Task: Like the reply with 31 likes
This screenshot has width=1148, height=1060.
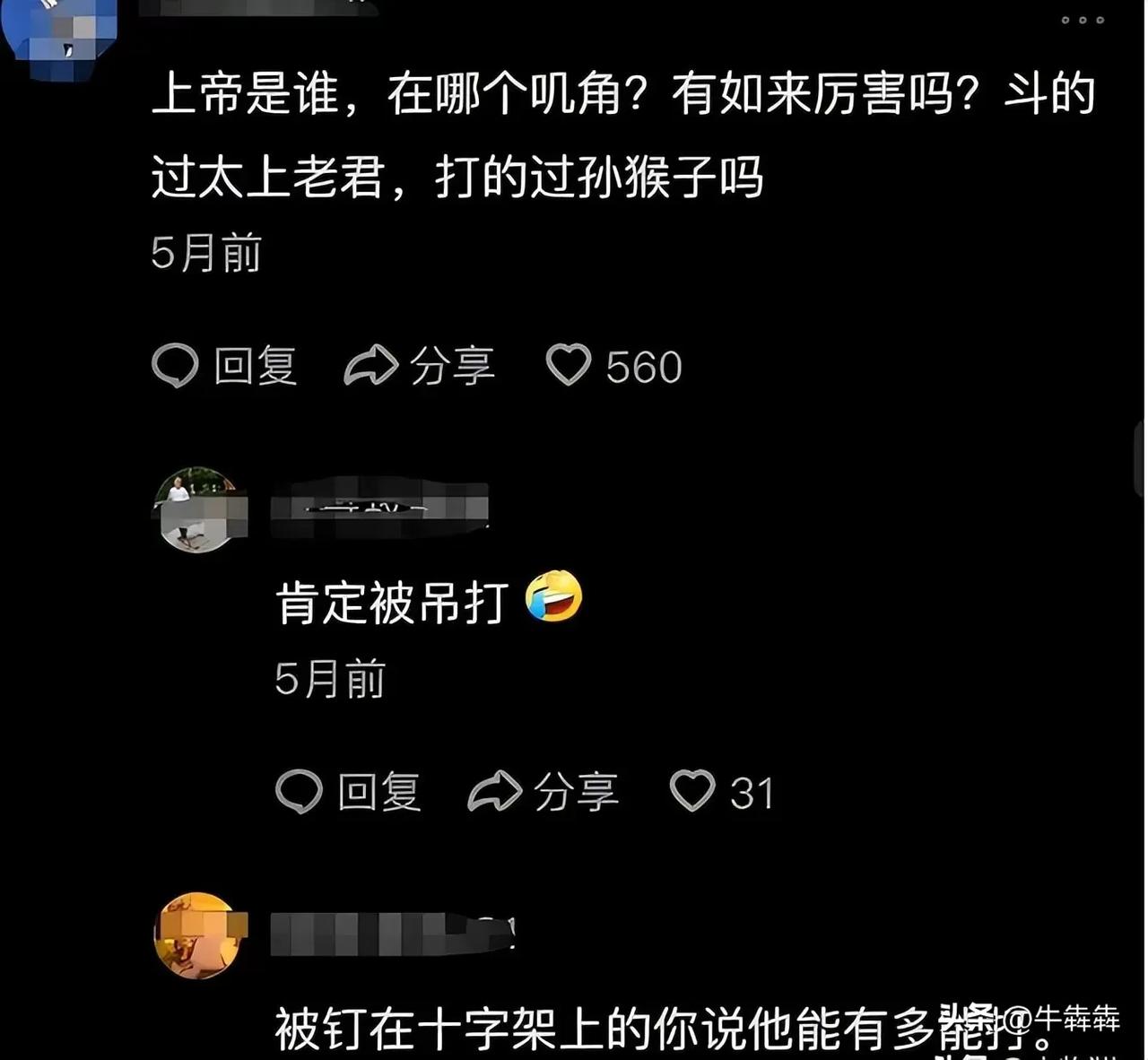Action: [x=692, y=791]
